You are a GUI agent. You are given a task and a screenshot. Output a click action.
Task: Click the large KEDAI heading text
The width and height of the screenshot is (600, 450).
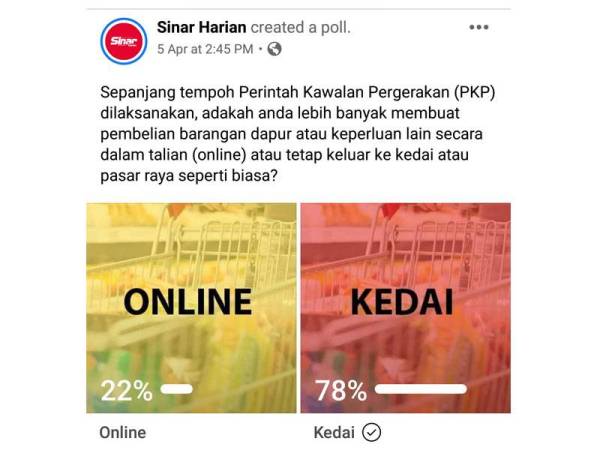(x=402, y=302)
